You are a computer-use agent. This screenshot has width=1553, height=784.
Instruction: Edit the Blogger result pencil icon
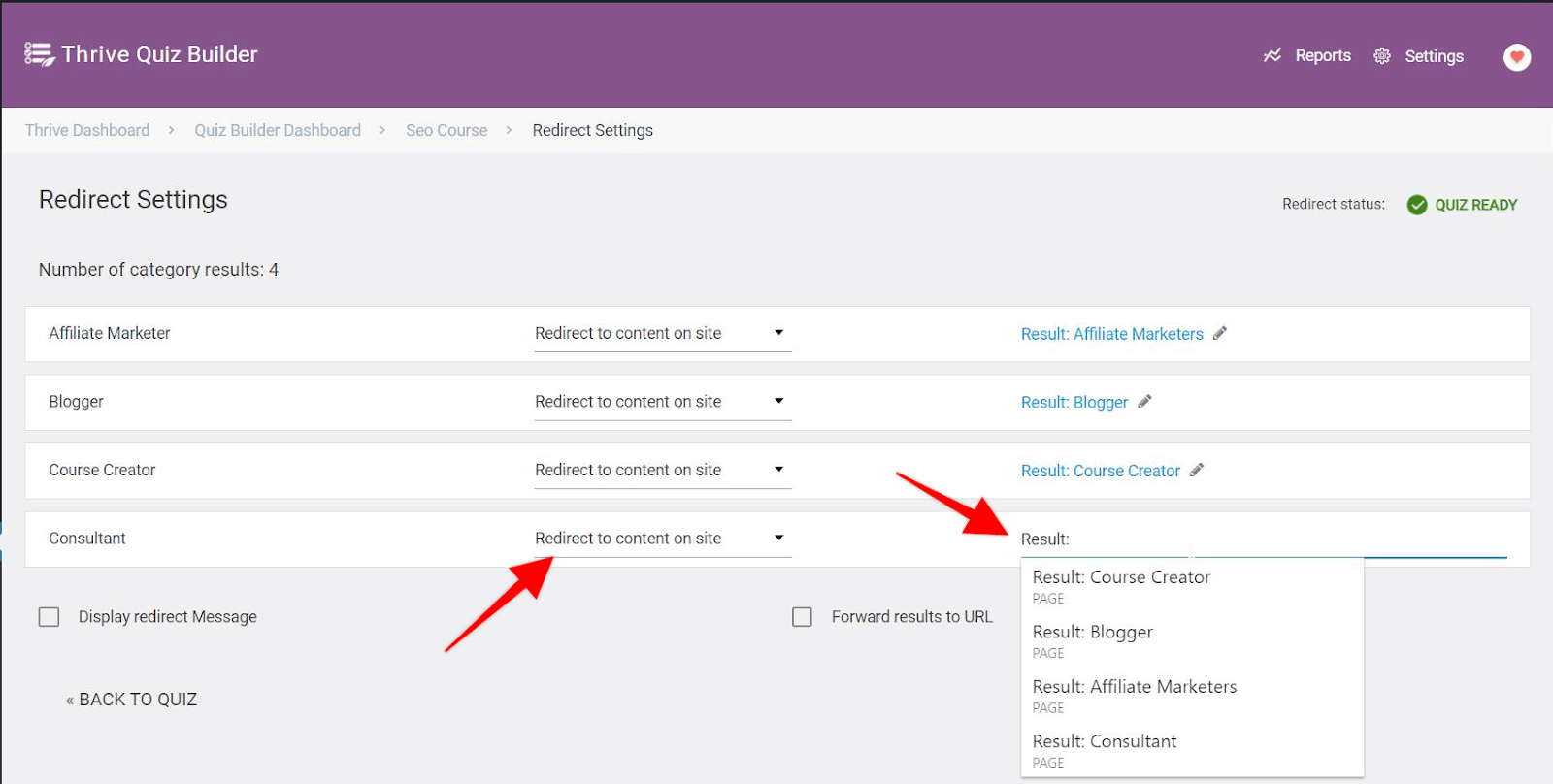click(1145, 401)
